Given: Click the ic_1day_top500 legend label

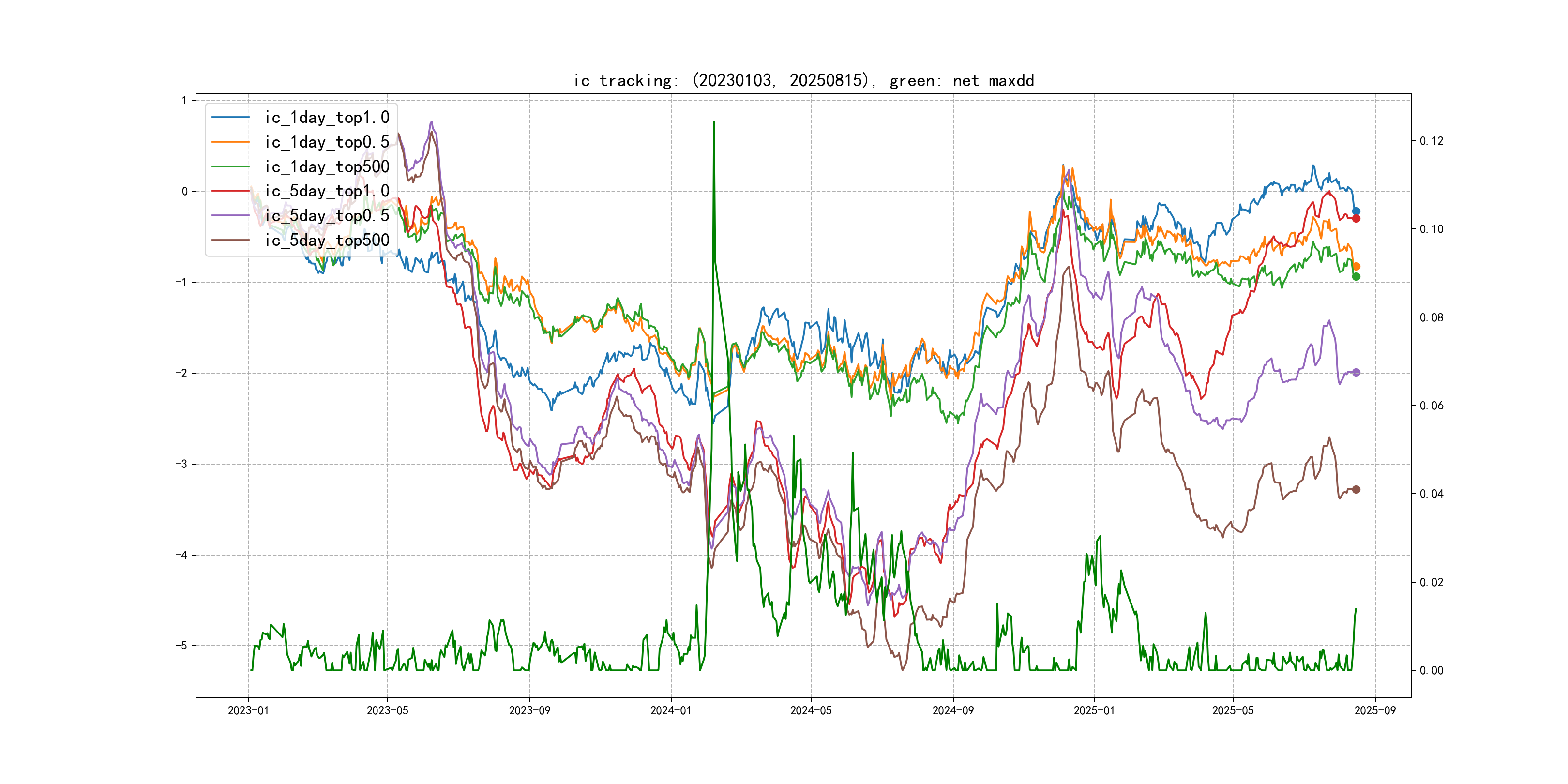Looking at the screenshot, I should (x=327, y=167).
